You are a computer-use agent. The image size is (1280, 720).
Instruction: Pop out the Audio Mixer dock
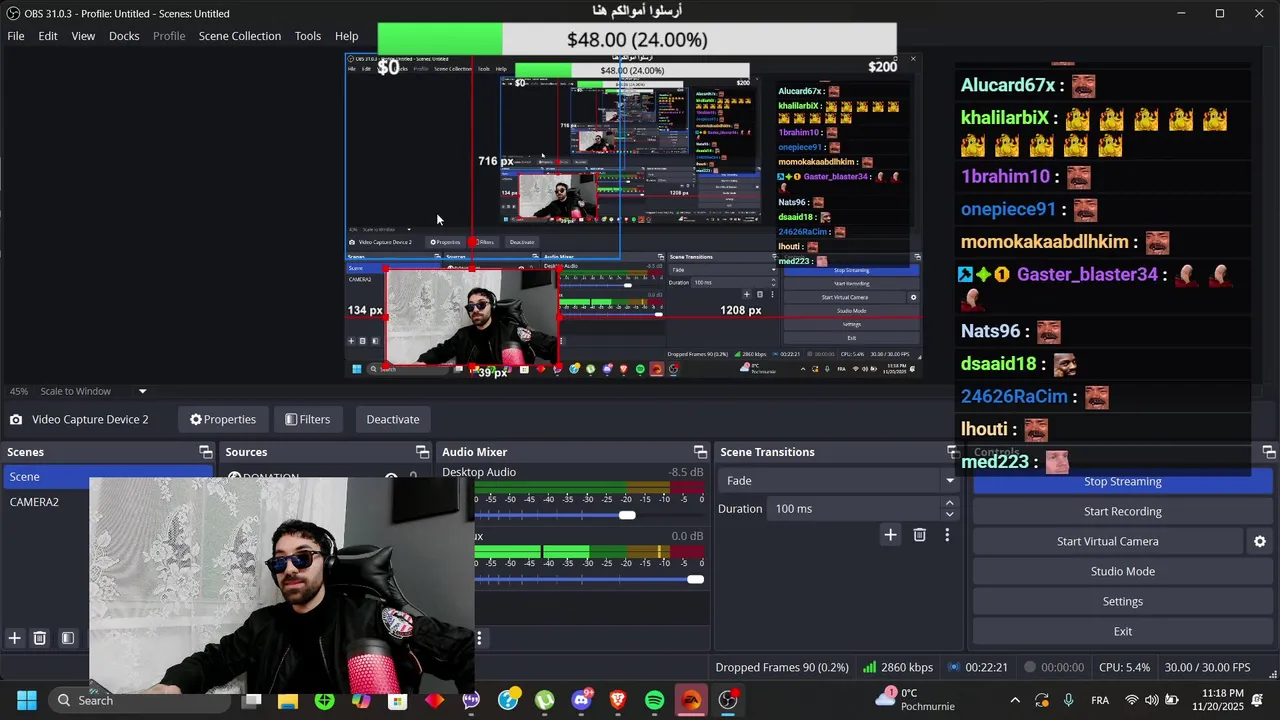(700, 452)
